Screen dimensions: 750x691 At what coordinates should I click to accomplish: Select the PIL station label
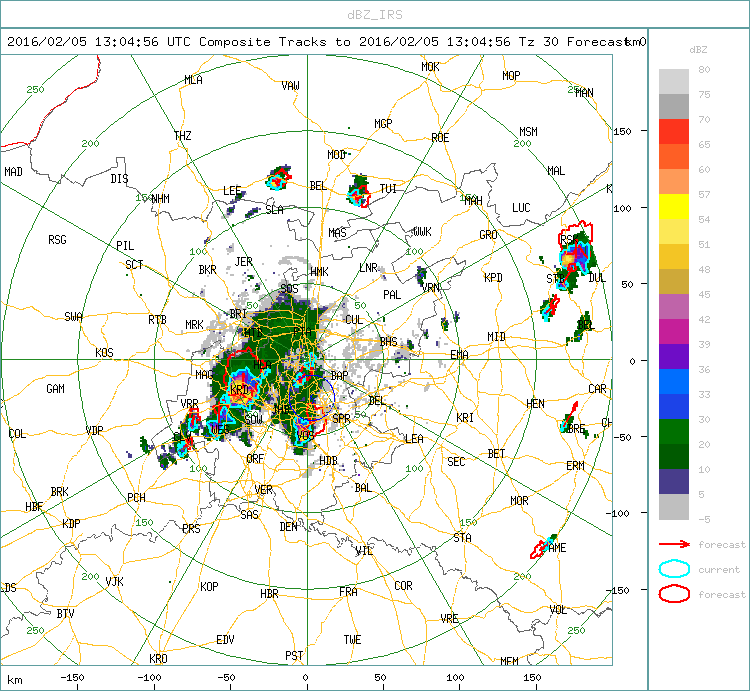[125, 246]
